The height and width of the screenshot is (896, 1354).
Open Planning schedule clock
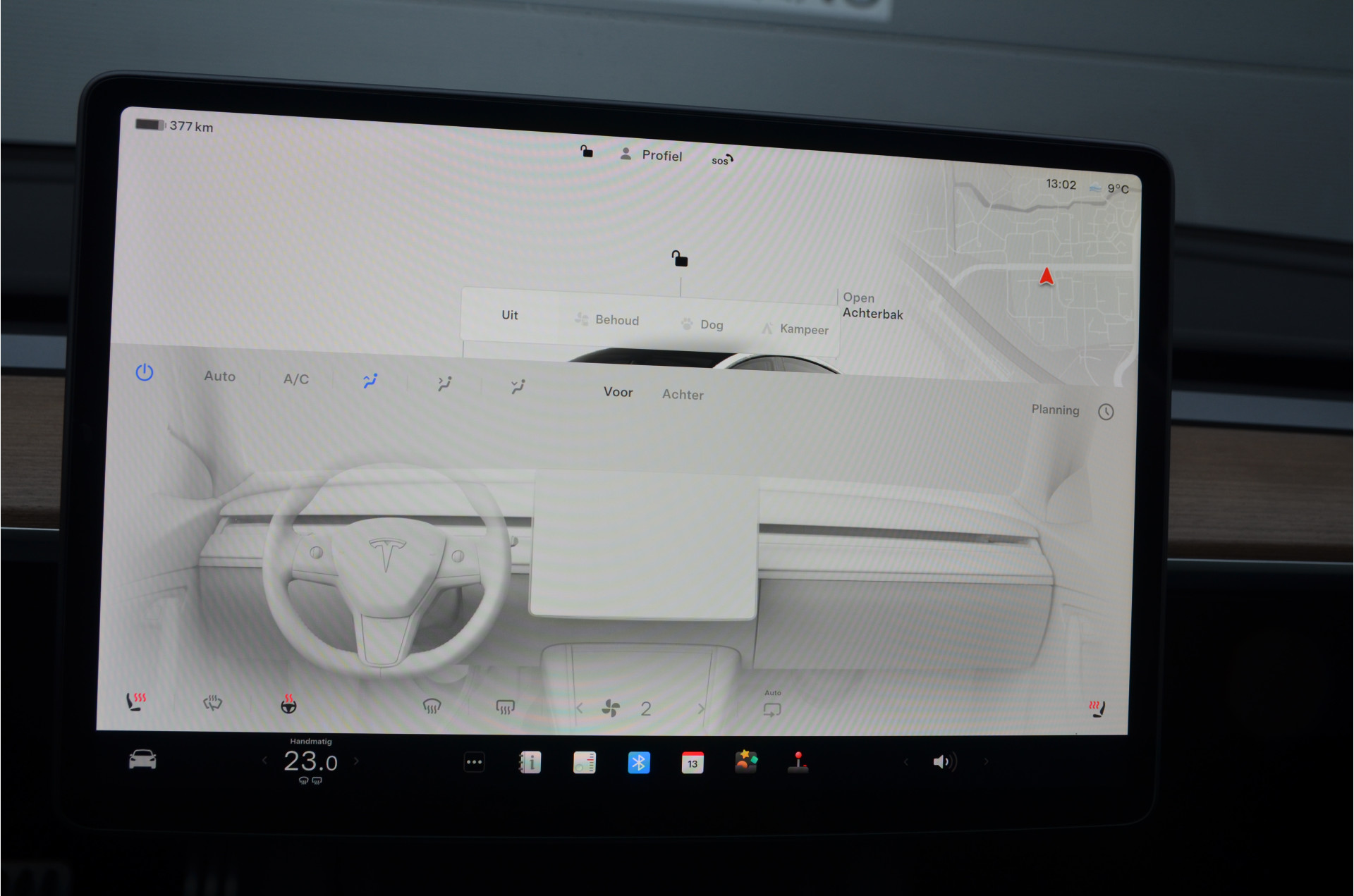click(1105, 412)
